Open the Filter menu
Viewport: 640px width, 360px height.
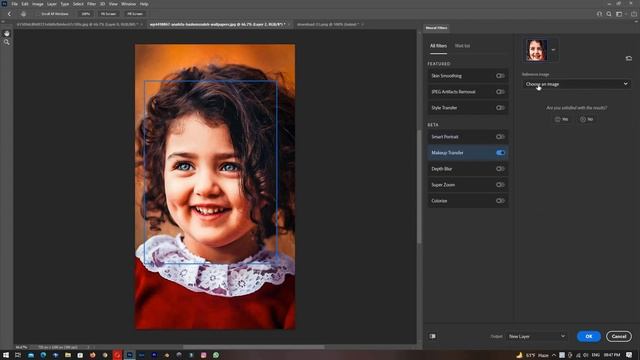(x=91, y=4)
